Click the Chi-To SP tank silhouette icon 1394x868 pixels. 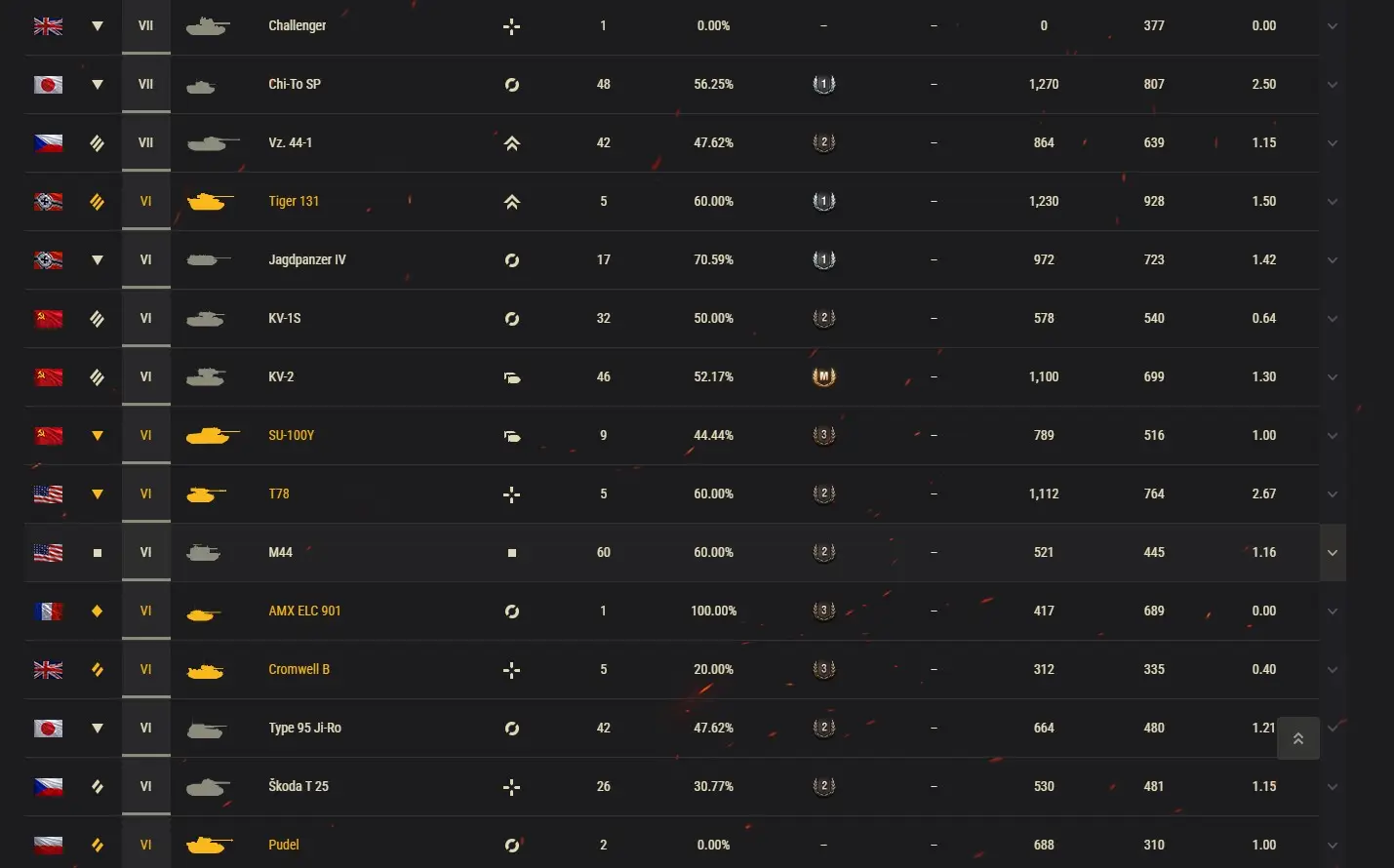pyautogui.click(x=201, y=87)
